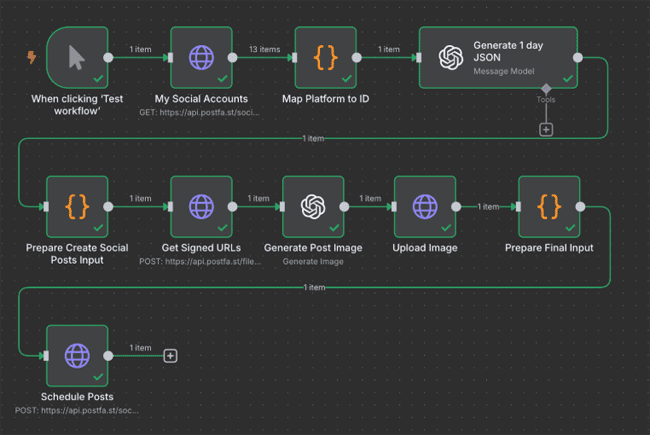
Task: Click the input port of Schedule Posts
Action: coord(46,356)
